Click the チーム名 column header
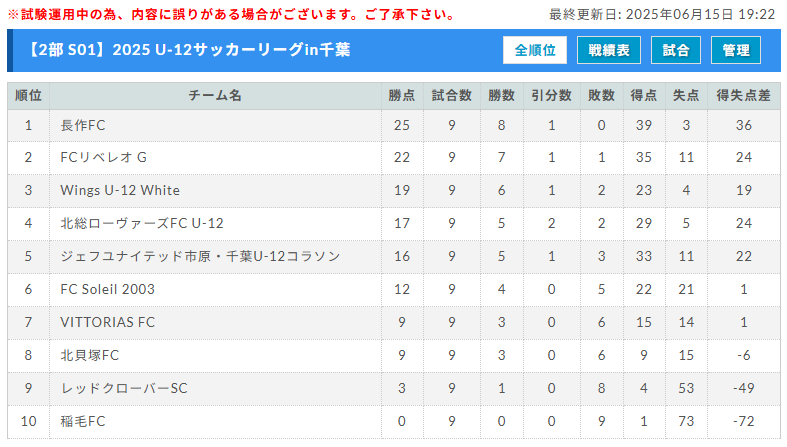The width and height of the screenshot is (787, 447). pyautogui.click(x=215, y=96)
